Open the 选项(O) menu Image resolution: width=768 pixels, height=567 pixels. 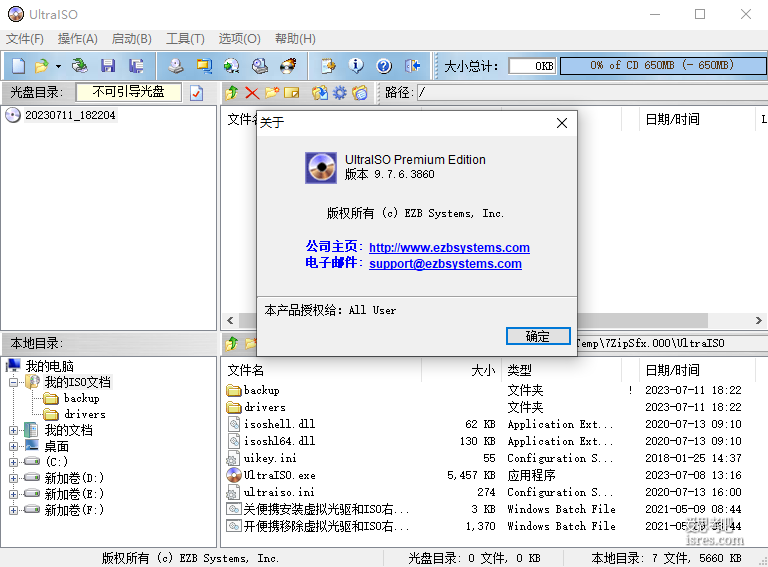(240, 39)
